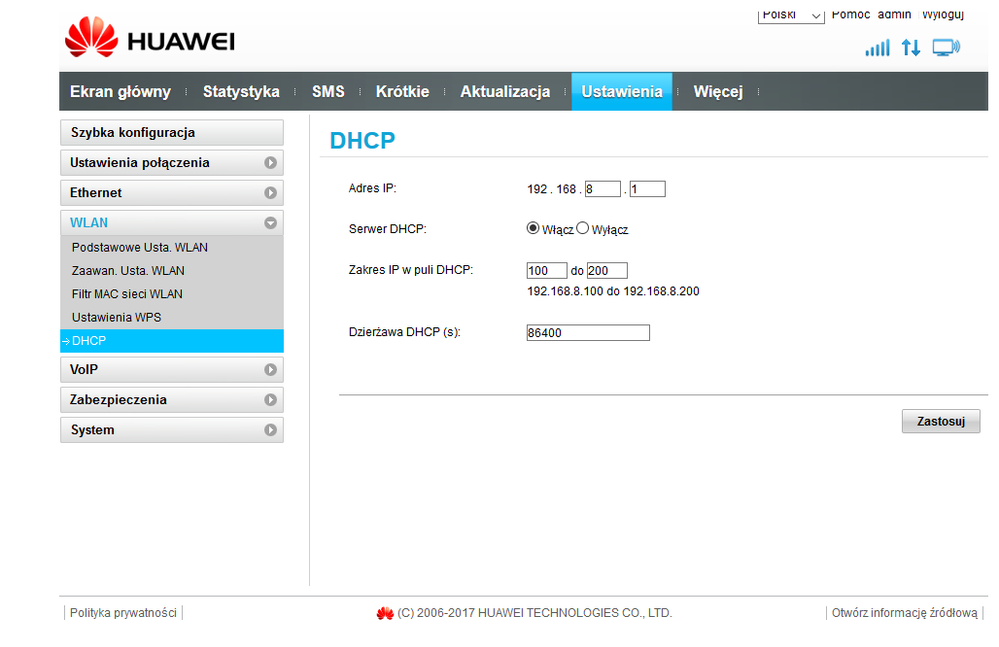Disable DHCP server with Wyłącz radio

coord(583,228)
